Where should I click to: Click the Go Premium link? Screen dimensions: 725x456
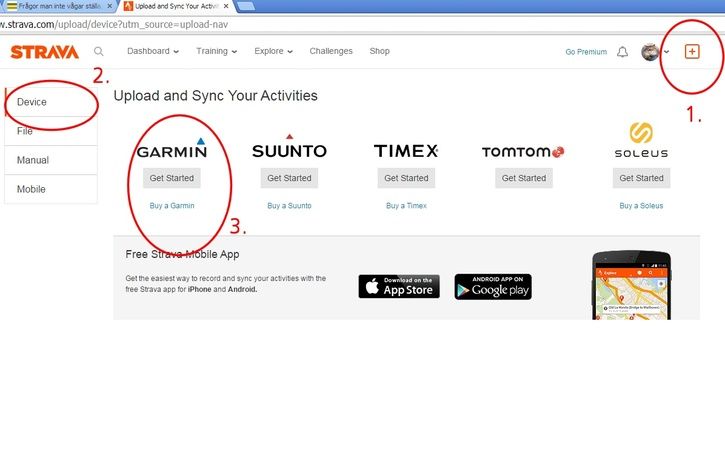[x=586, y=52]
